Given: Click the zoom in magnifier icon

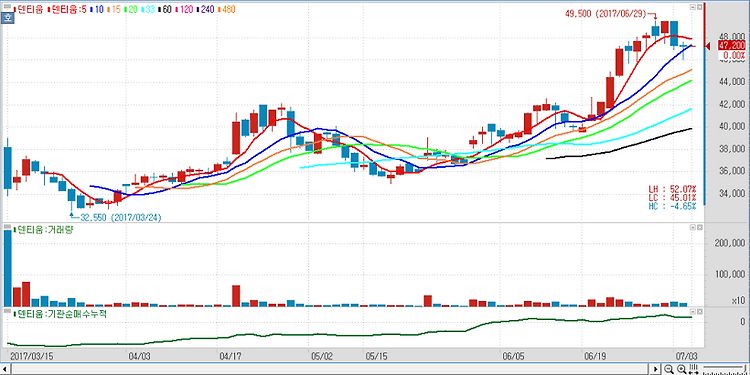Looking at the screenshot, I should [x=681, y=369].
